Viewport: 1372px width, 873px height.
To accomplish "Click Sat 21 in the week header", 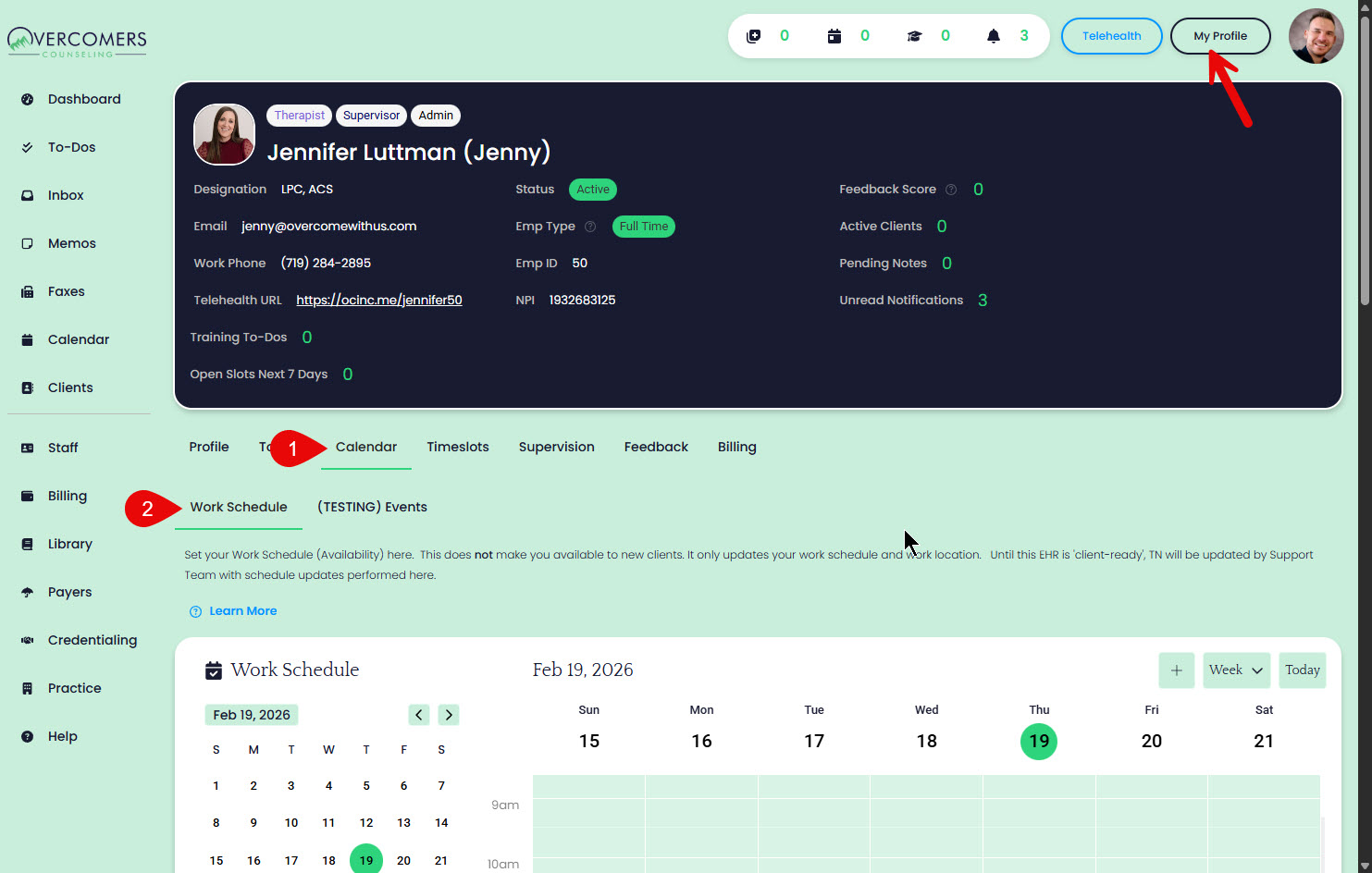I will [x=1264, y=741].
